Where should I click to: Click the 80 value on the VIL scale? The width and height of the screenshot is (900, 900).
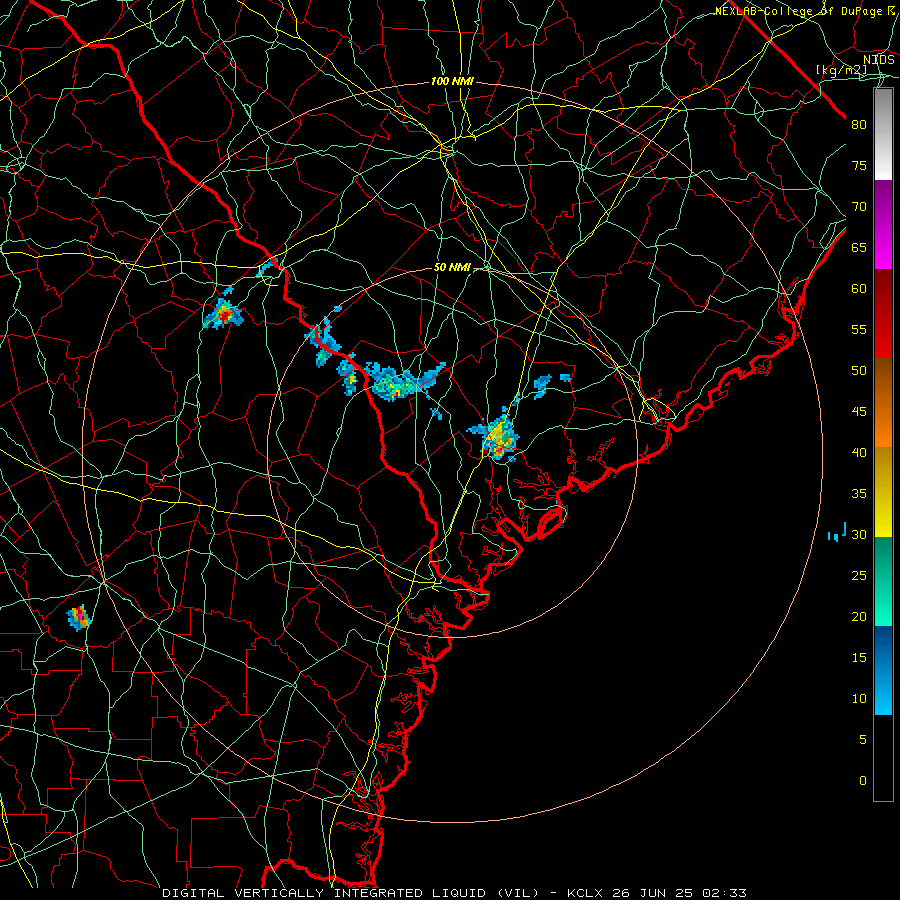pyautogui.click(x=859, y=125)
